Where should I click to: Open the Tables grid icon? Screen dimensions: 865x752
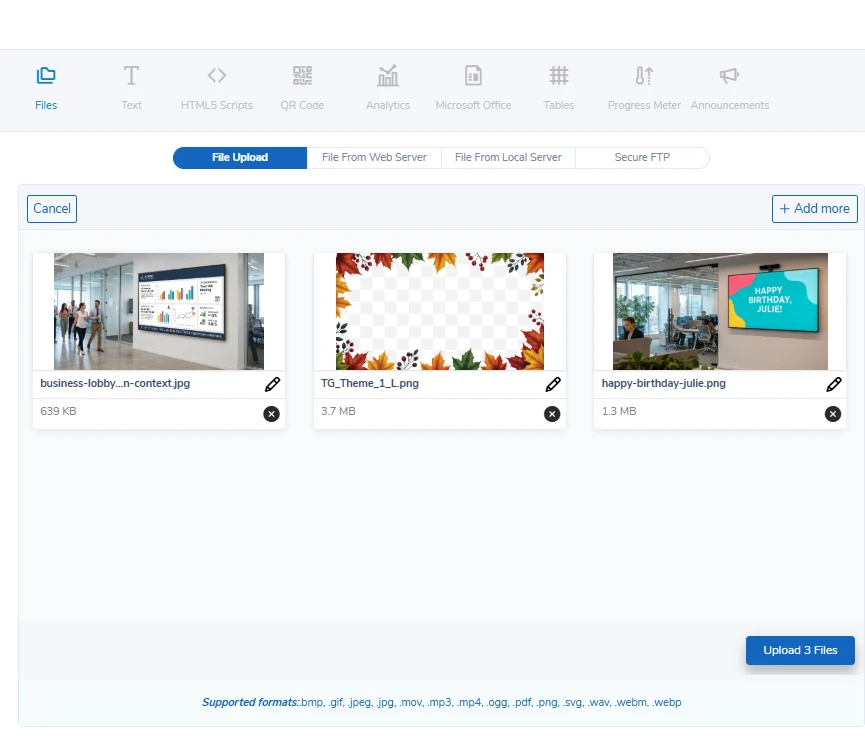[559, 76]
